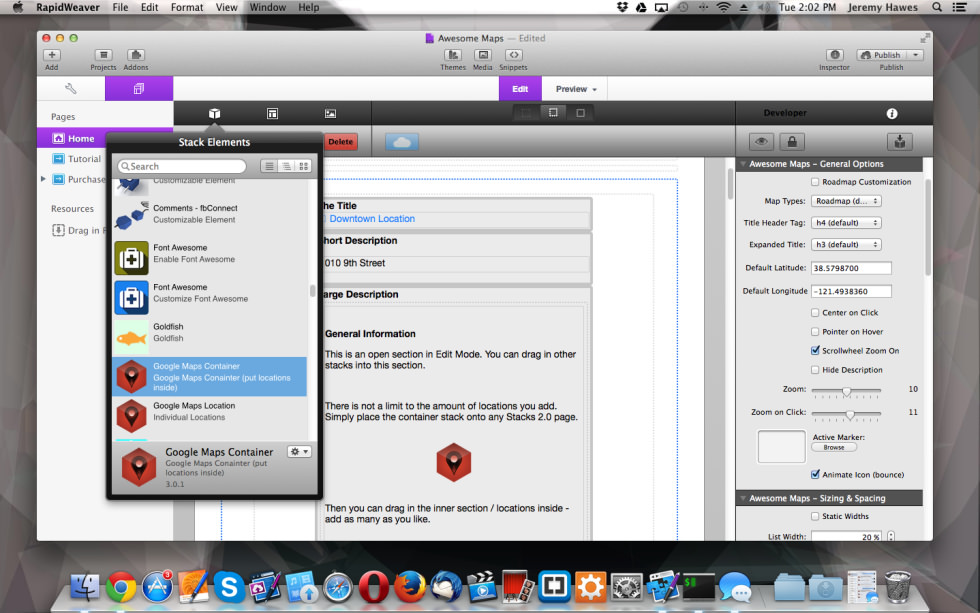Viewport: 980px width, 613px height.
Task: Click the download-to-box button in stack settings
Action: point(899,142)
